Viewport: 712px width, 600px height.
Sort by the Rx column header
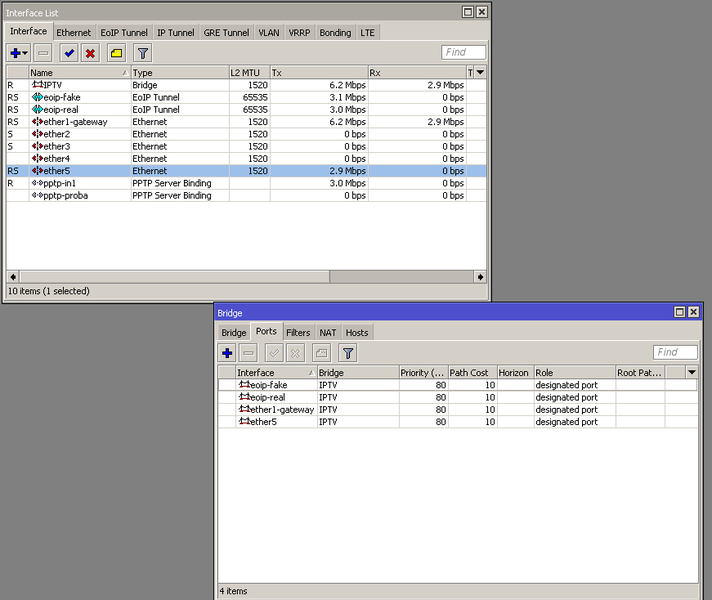(x=417, y=73)
